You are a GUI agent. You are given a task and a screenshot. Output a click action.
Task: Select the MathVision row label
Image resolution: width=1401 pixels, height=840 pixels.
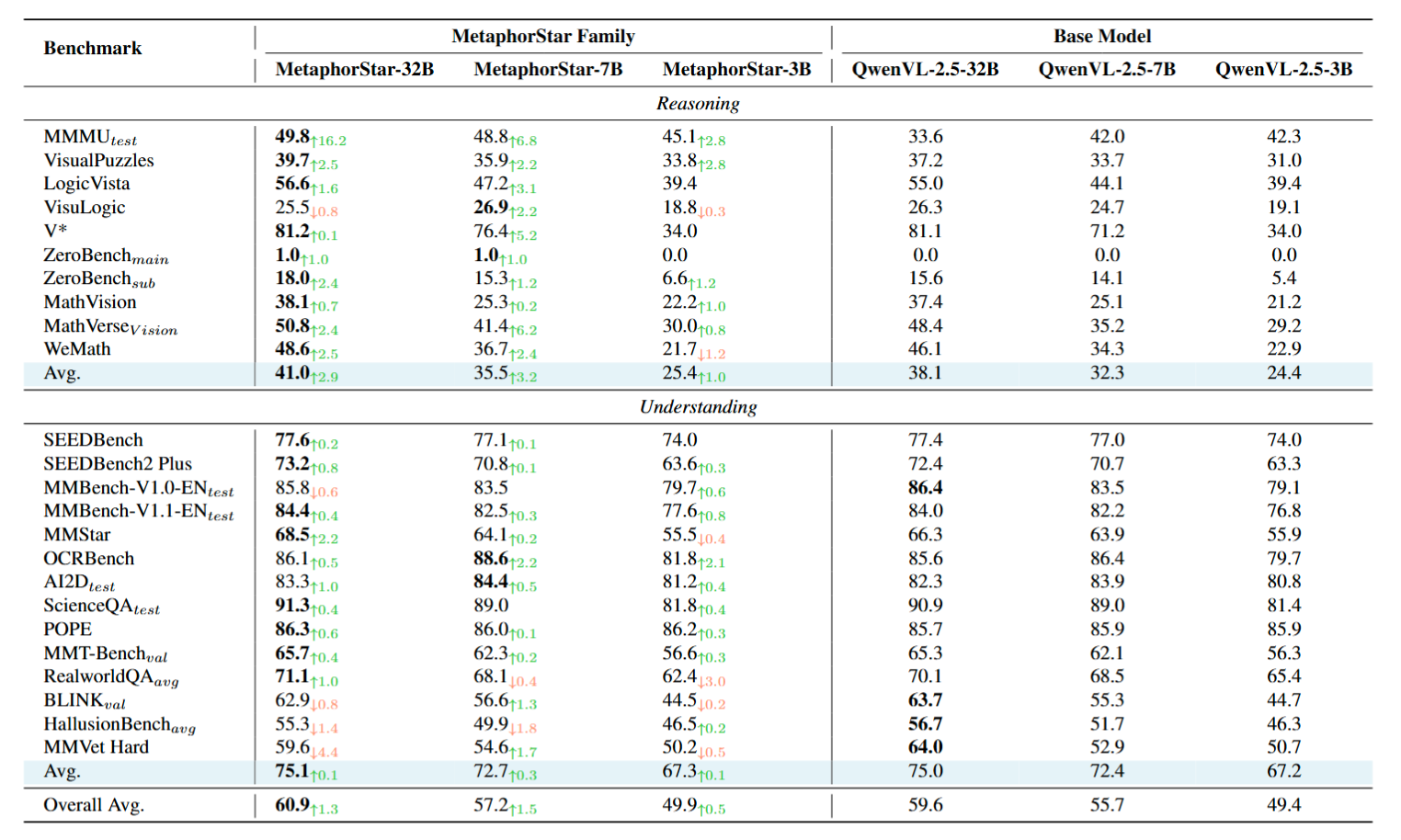[x=90, y=302]
